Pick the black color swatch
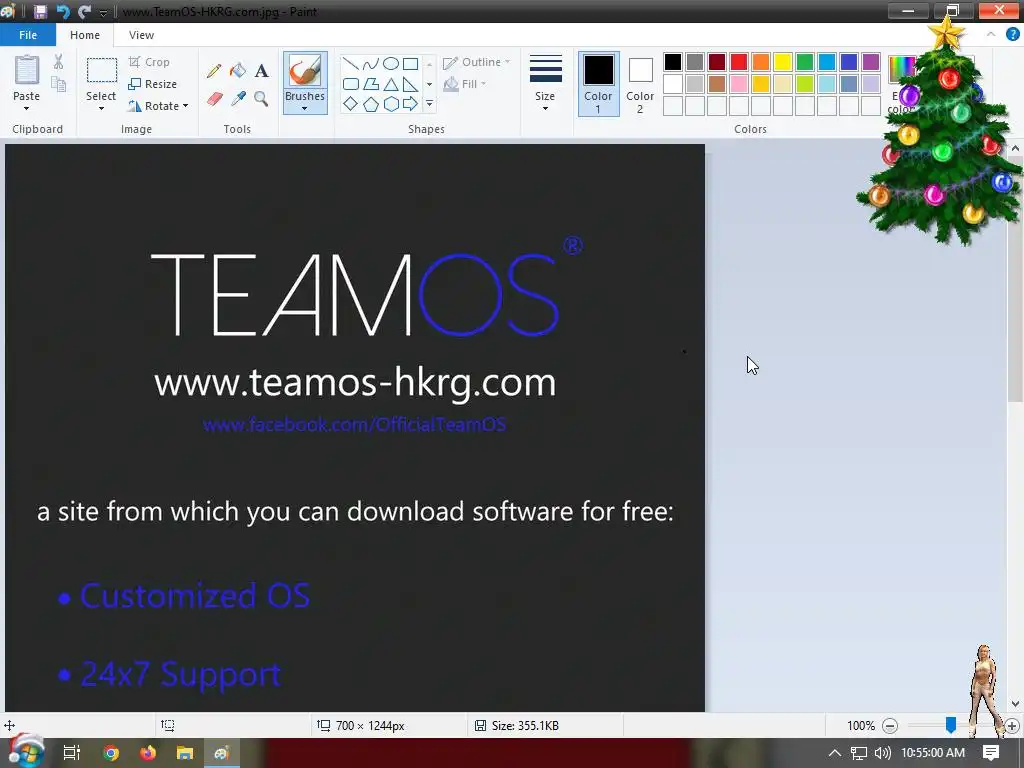1024x768 pixels. 673,62
